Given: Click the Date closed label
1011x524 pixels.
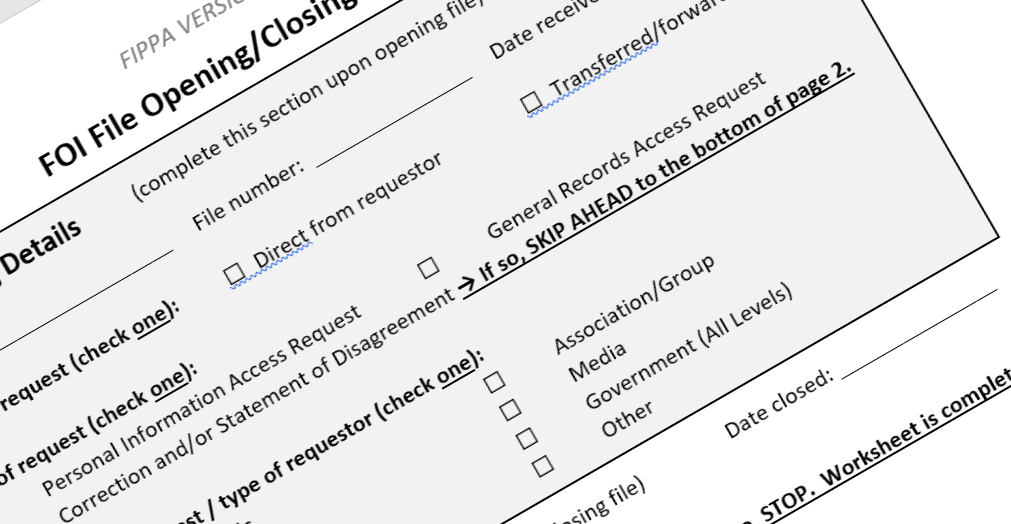Looking at the screenshot, I should click(778, 405).
